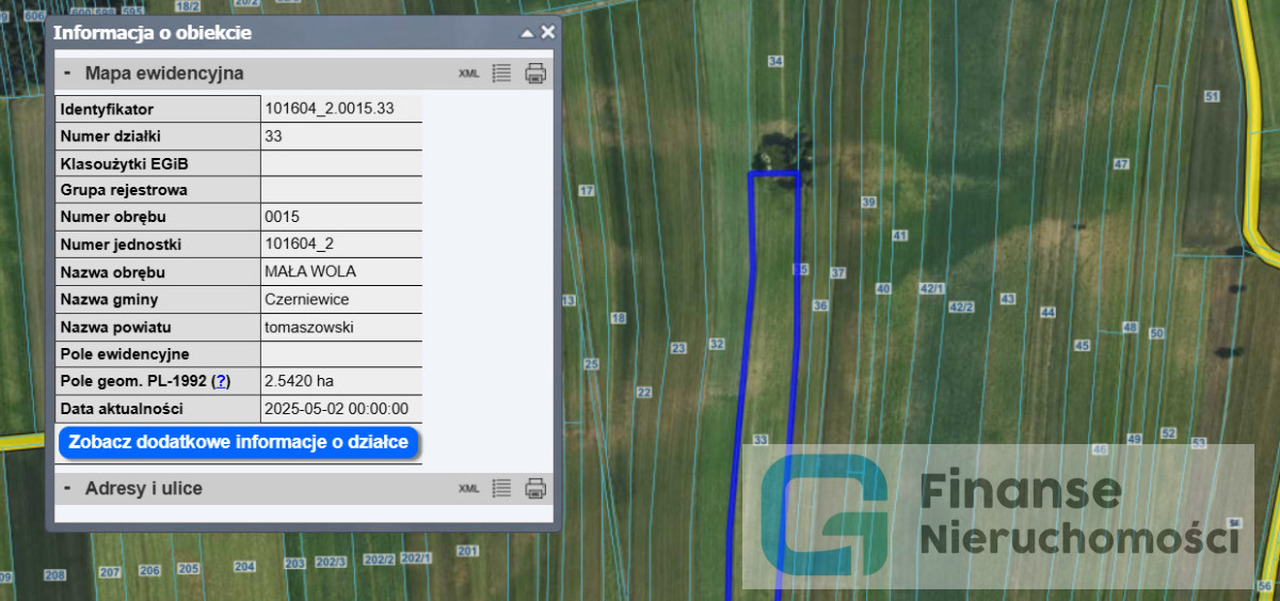Click the Finanse Nieruchomości logo
The image size is (1280, 601).
[997, 516]
